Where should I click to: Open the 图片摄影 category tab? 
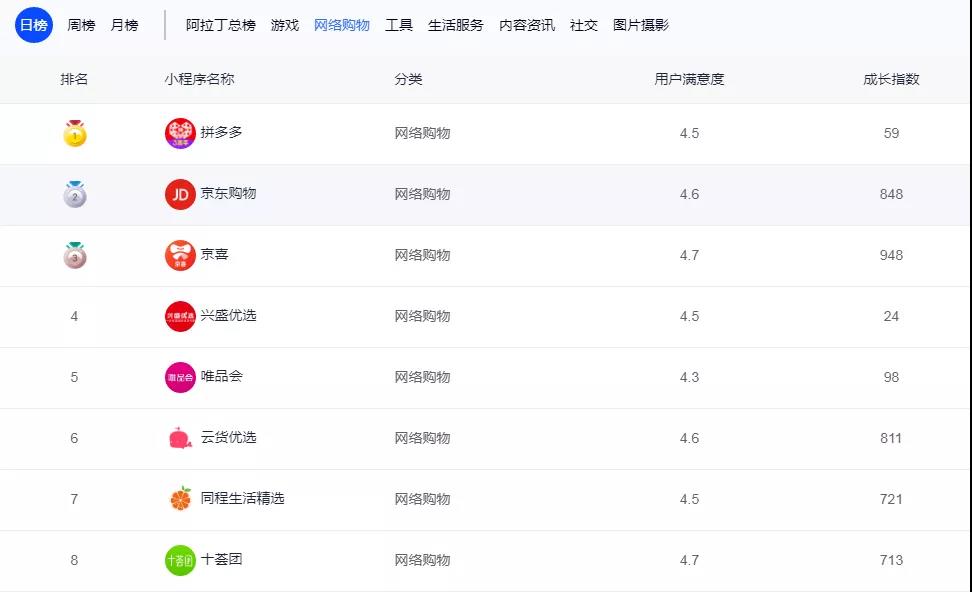pos(641,25)
